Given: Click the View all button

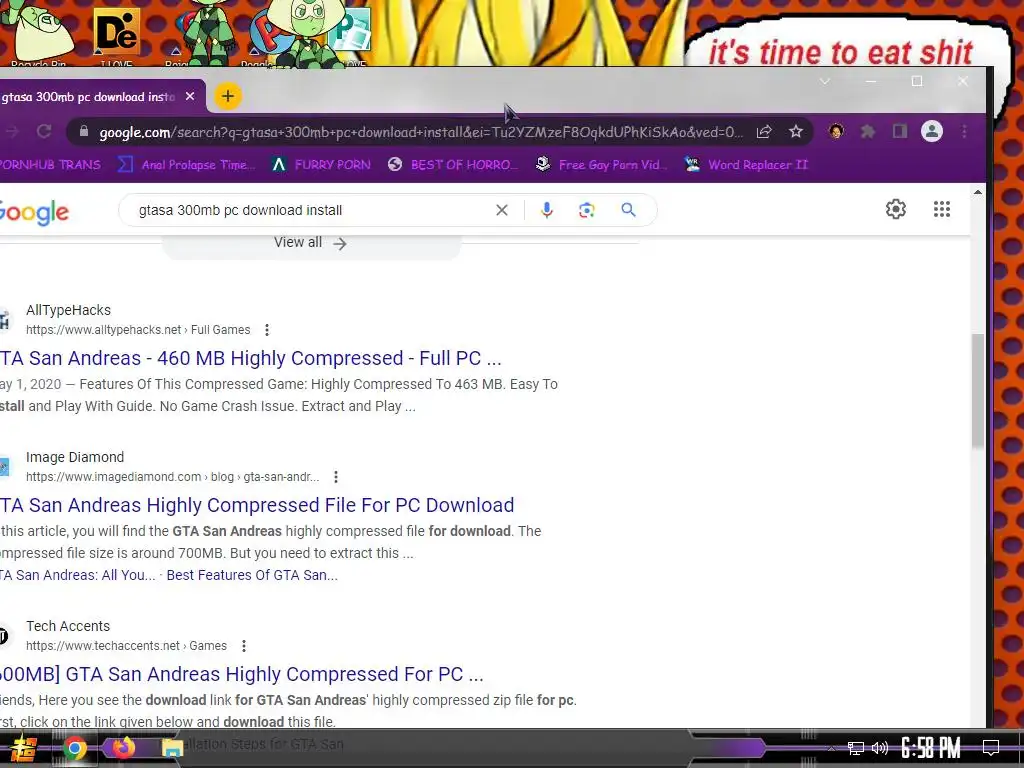Looking at the screenshot, I should [311, 243].
